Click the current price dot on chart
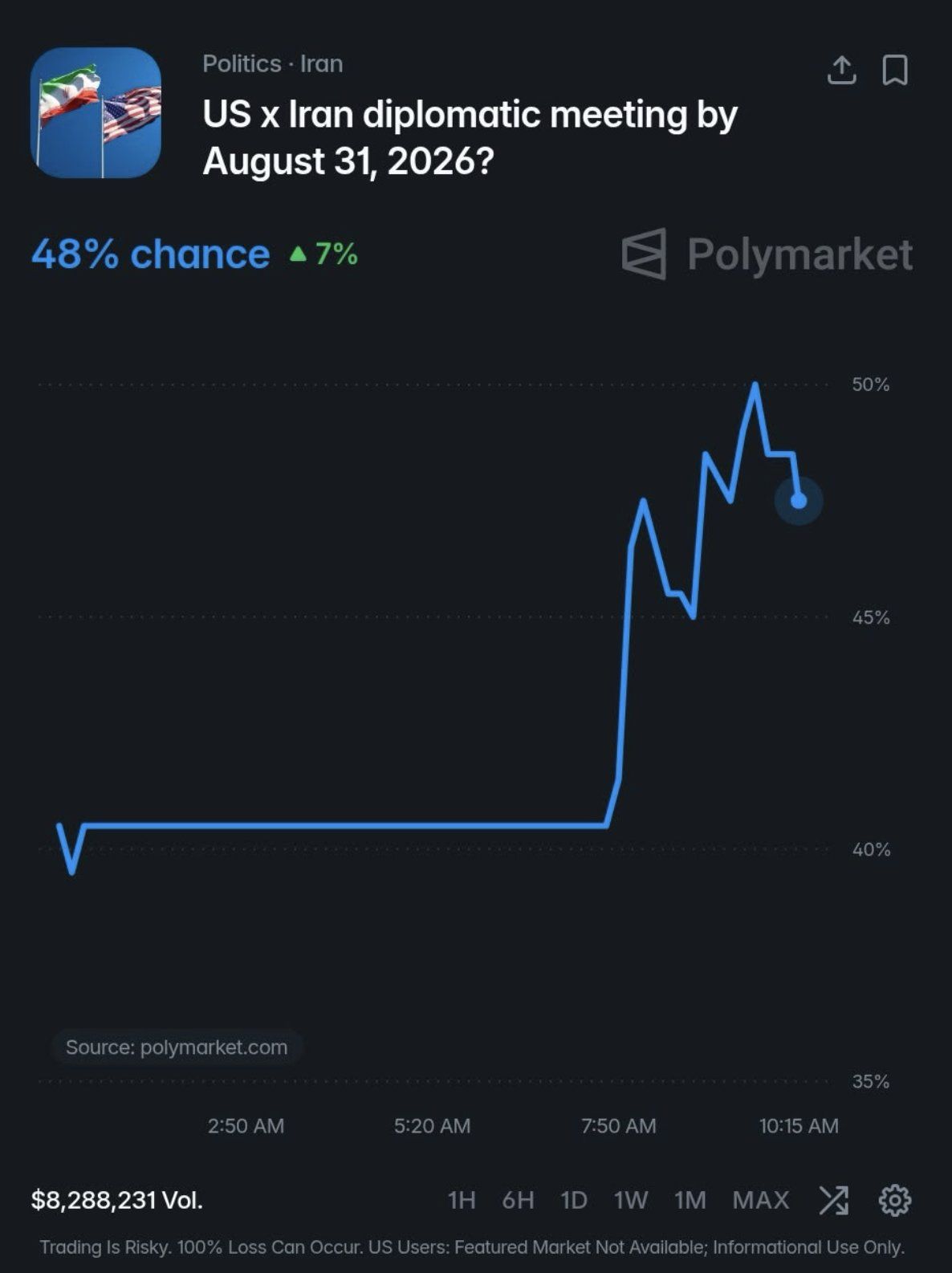The height and width of the screenshot is (1273, 952). (x=799, y=501)
